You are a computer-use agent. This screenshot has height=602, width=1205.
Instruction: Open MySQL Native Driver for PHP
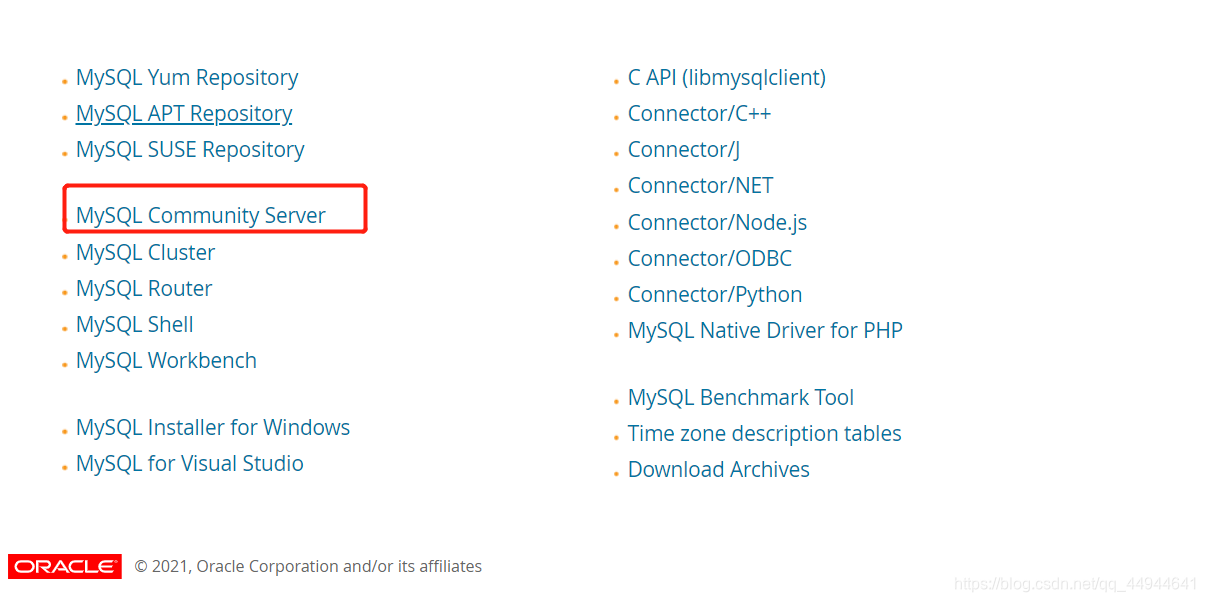(765, 331)
